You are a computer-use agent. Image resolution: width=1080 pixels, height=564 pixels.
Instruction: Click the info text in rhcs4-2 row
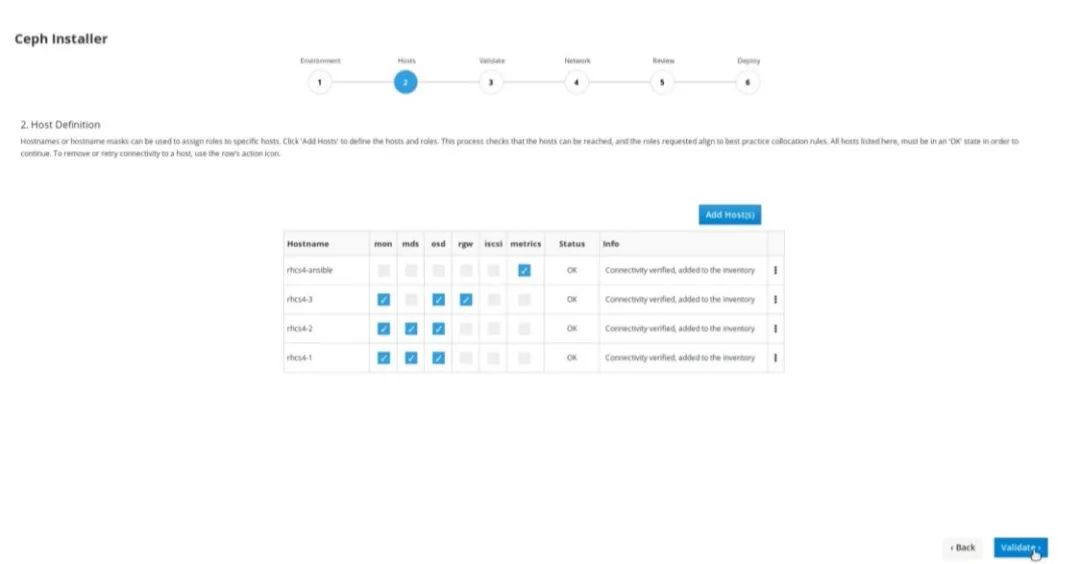[x=680, y=328]
